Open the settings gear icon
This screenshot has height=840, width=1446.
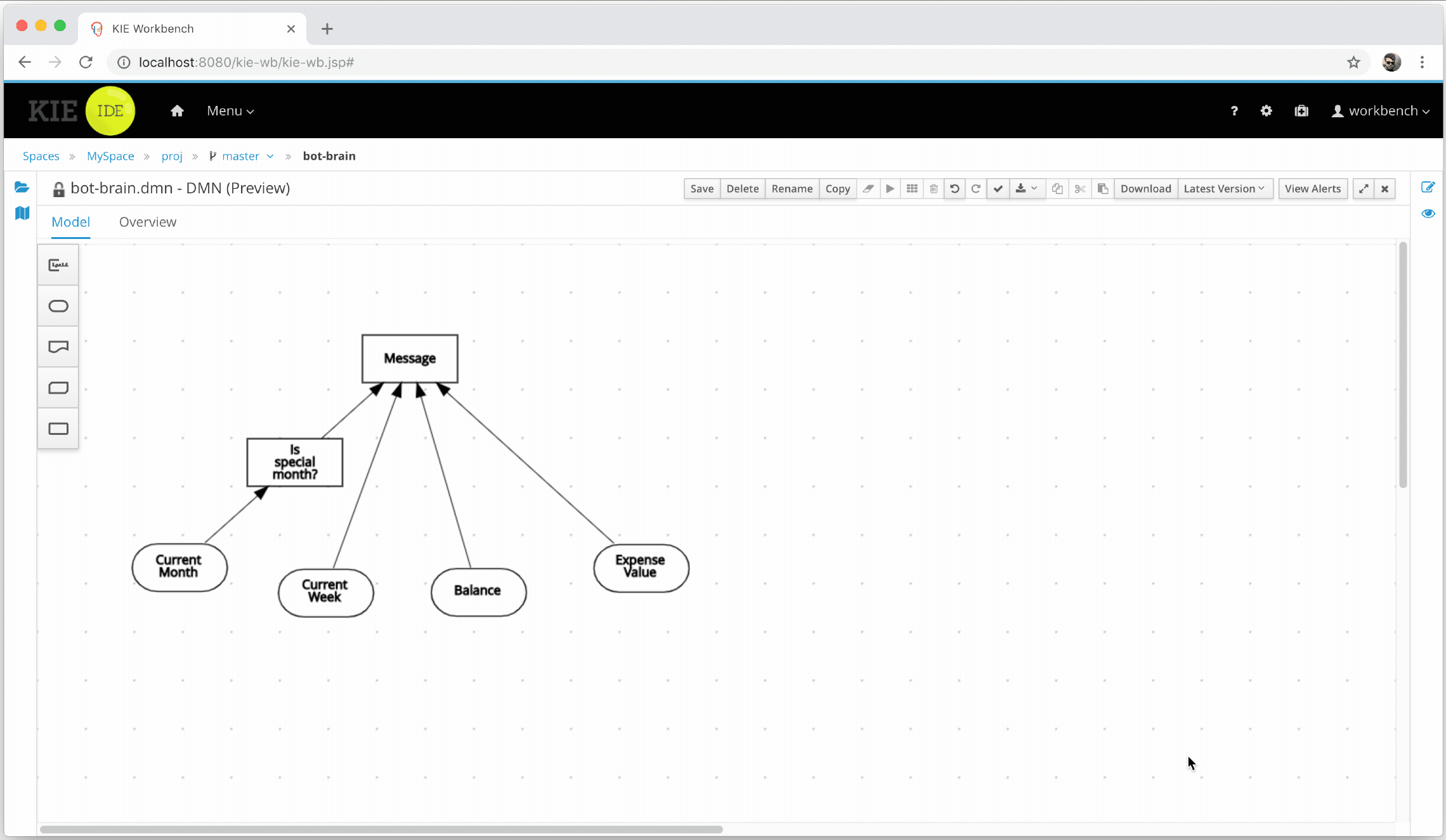coord(1267,111)
